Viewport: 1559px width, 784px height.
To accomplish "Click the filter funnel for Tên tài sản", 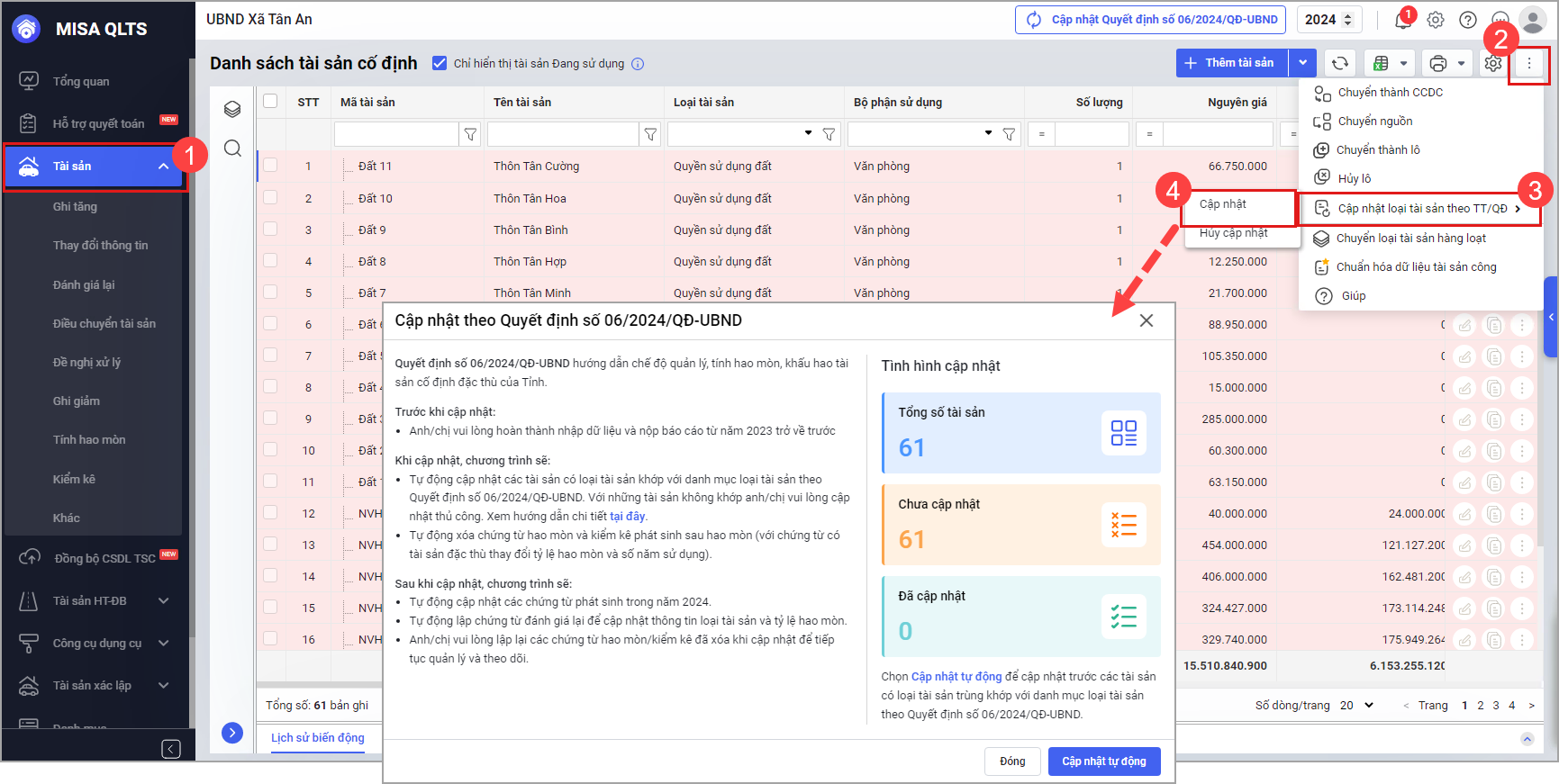I will [x=650, y=134].
